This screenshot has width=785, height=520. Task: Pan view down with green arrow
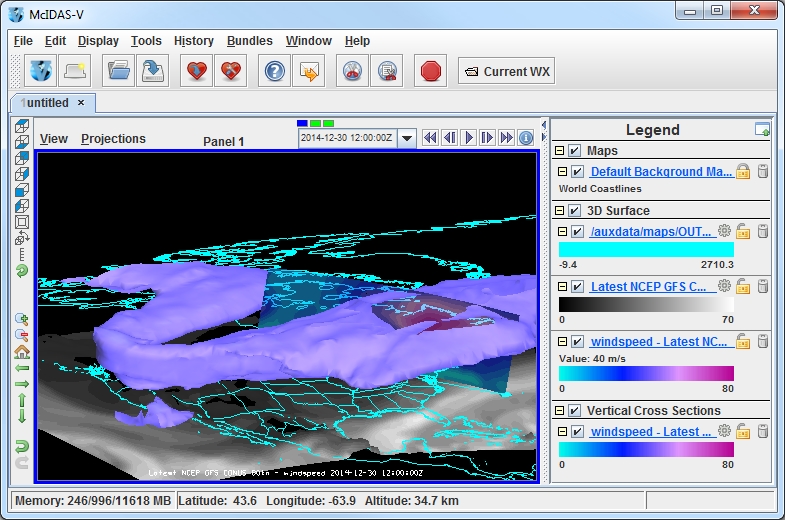click(22, 416)
